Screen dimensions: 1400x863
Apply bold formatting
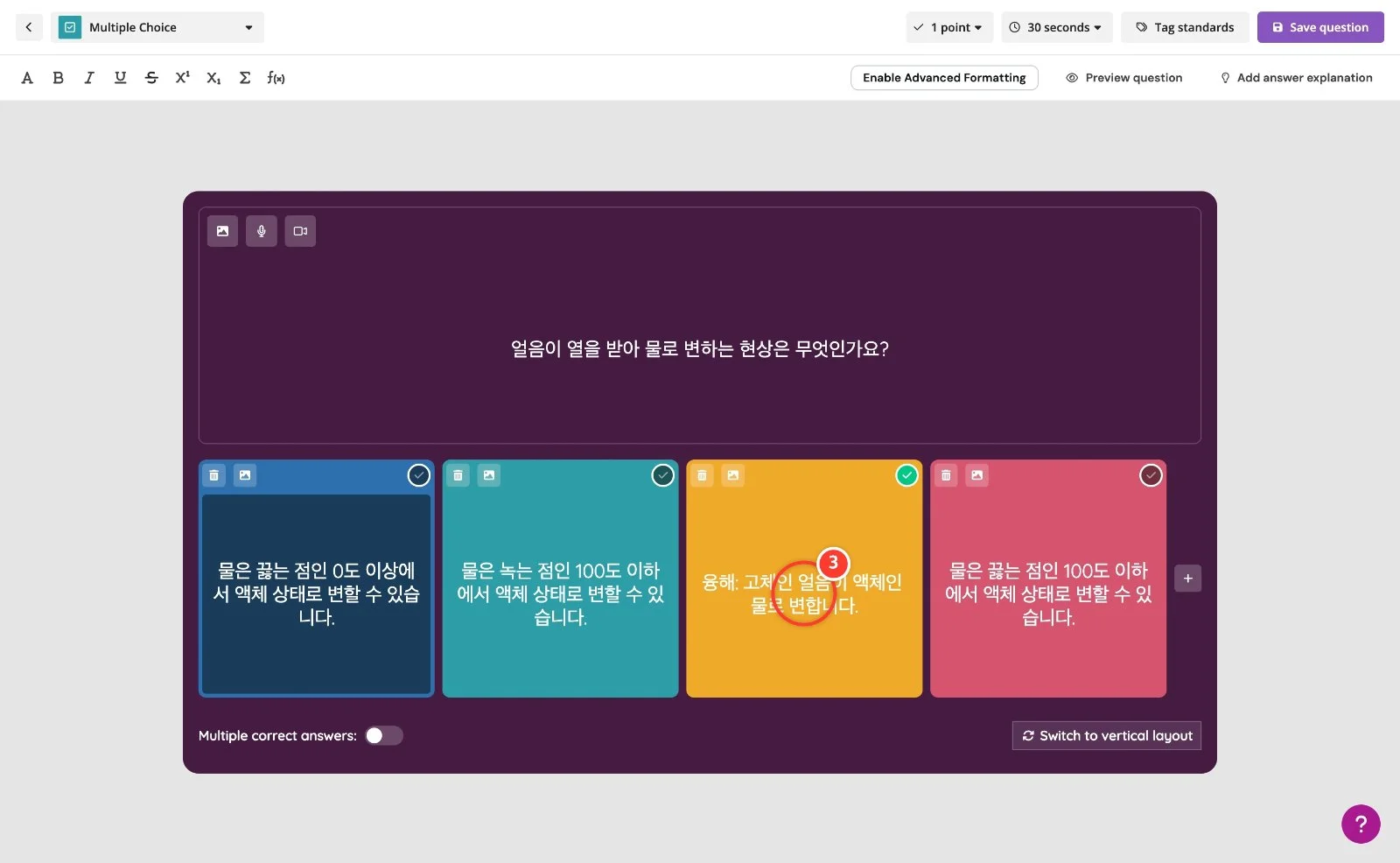58,78
